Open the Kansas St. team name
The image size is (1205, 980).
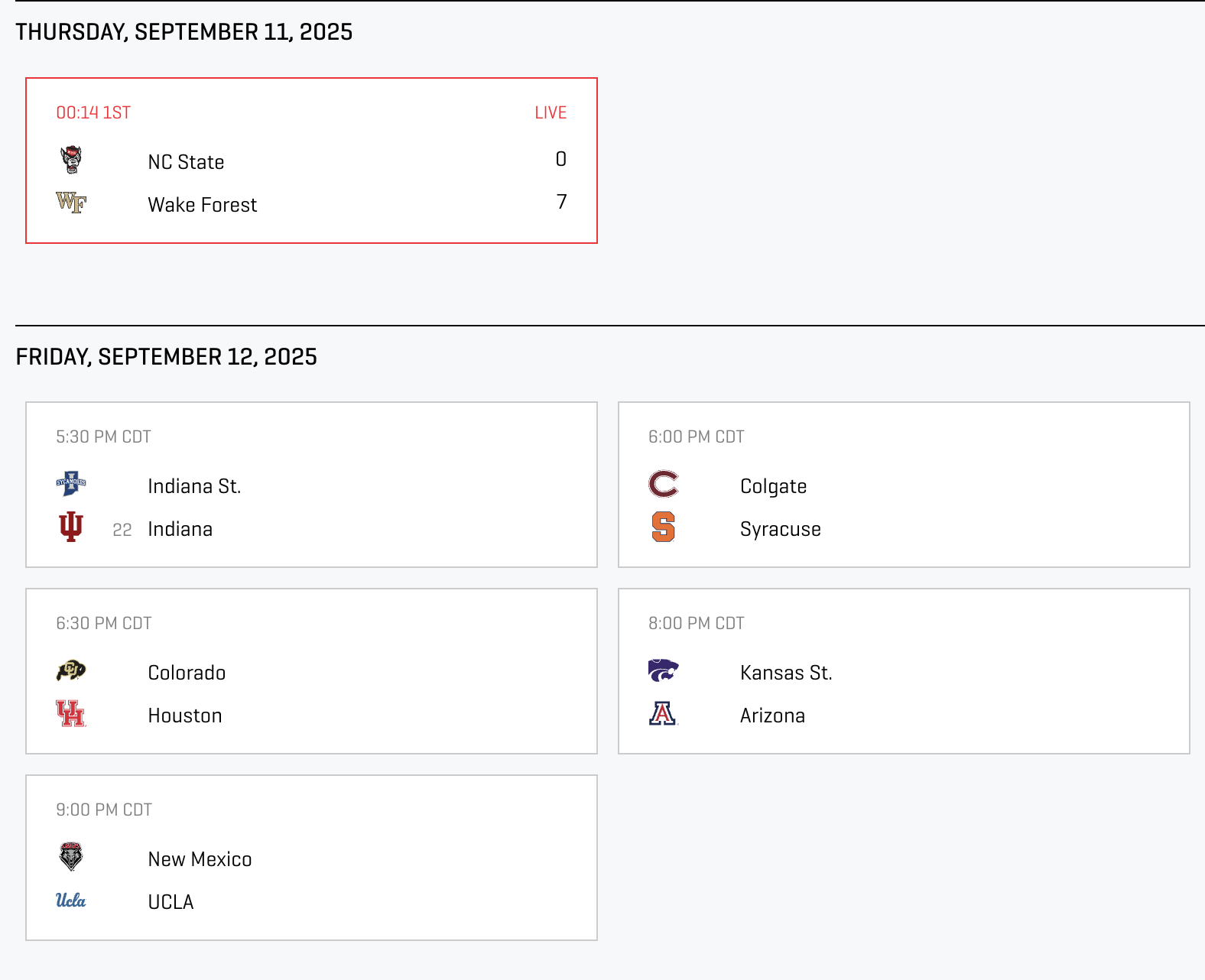[x=785, y=673]
